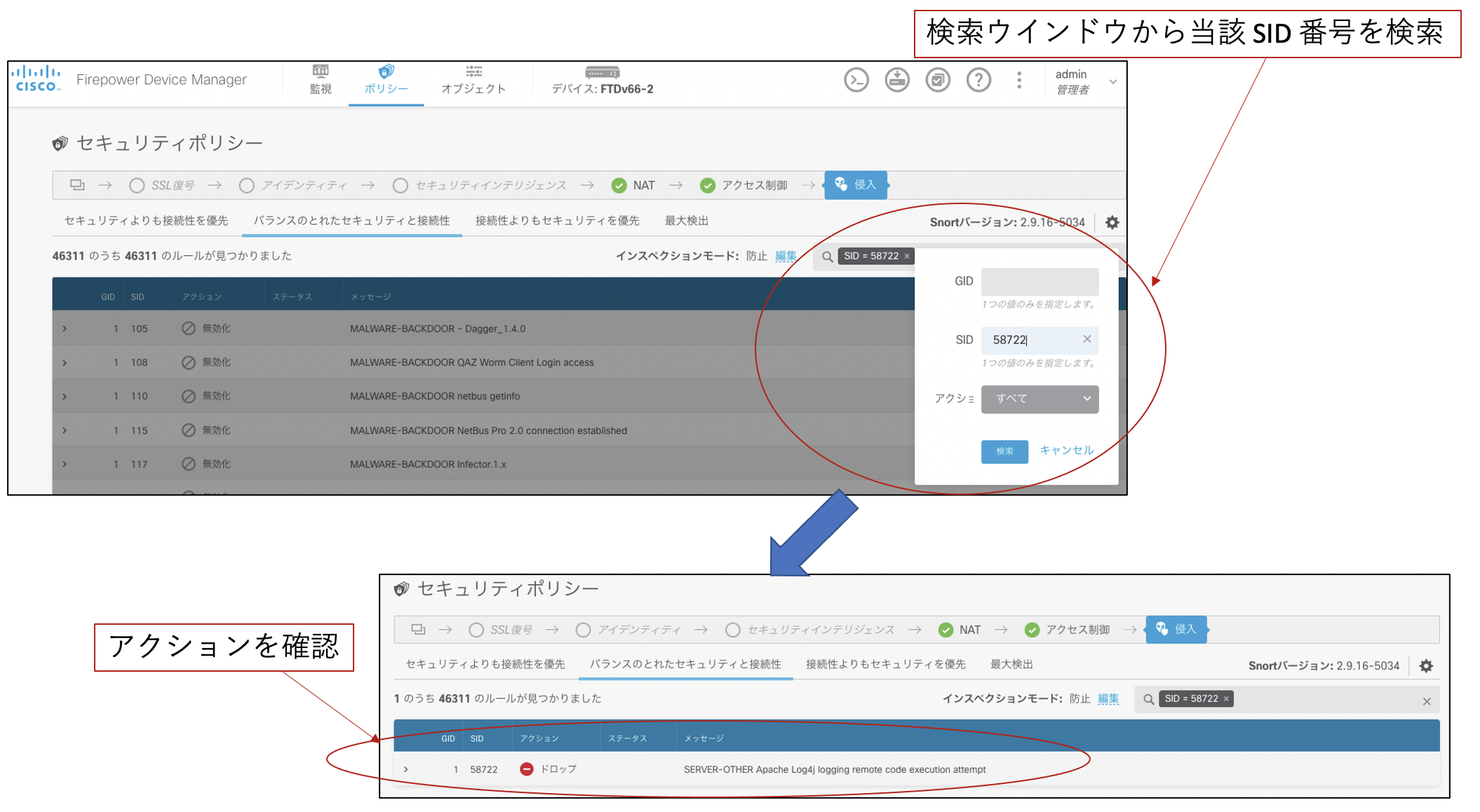Toggle the SSL復号 policy circle
The width and height of the screenshot is (1480, 812).
(x=137, y=185)
